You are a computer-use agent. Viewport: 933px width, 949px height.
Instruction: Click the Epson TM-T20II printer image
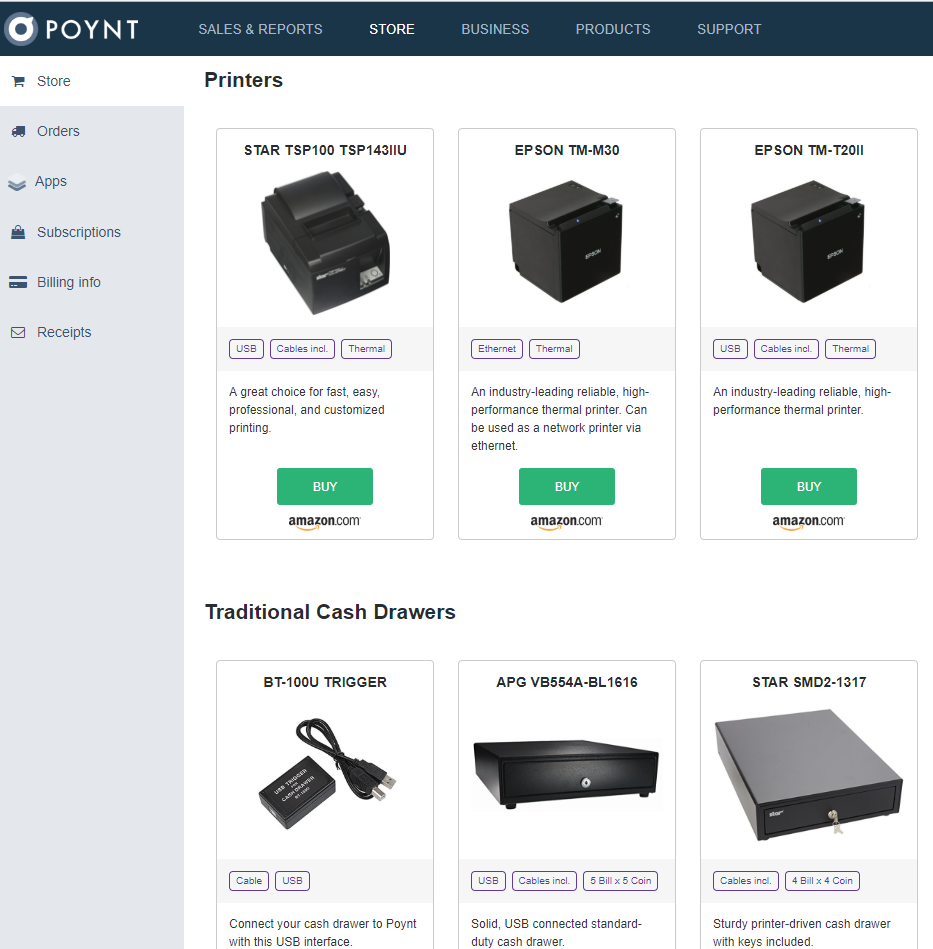click(808, 241)
